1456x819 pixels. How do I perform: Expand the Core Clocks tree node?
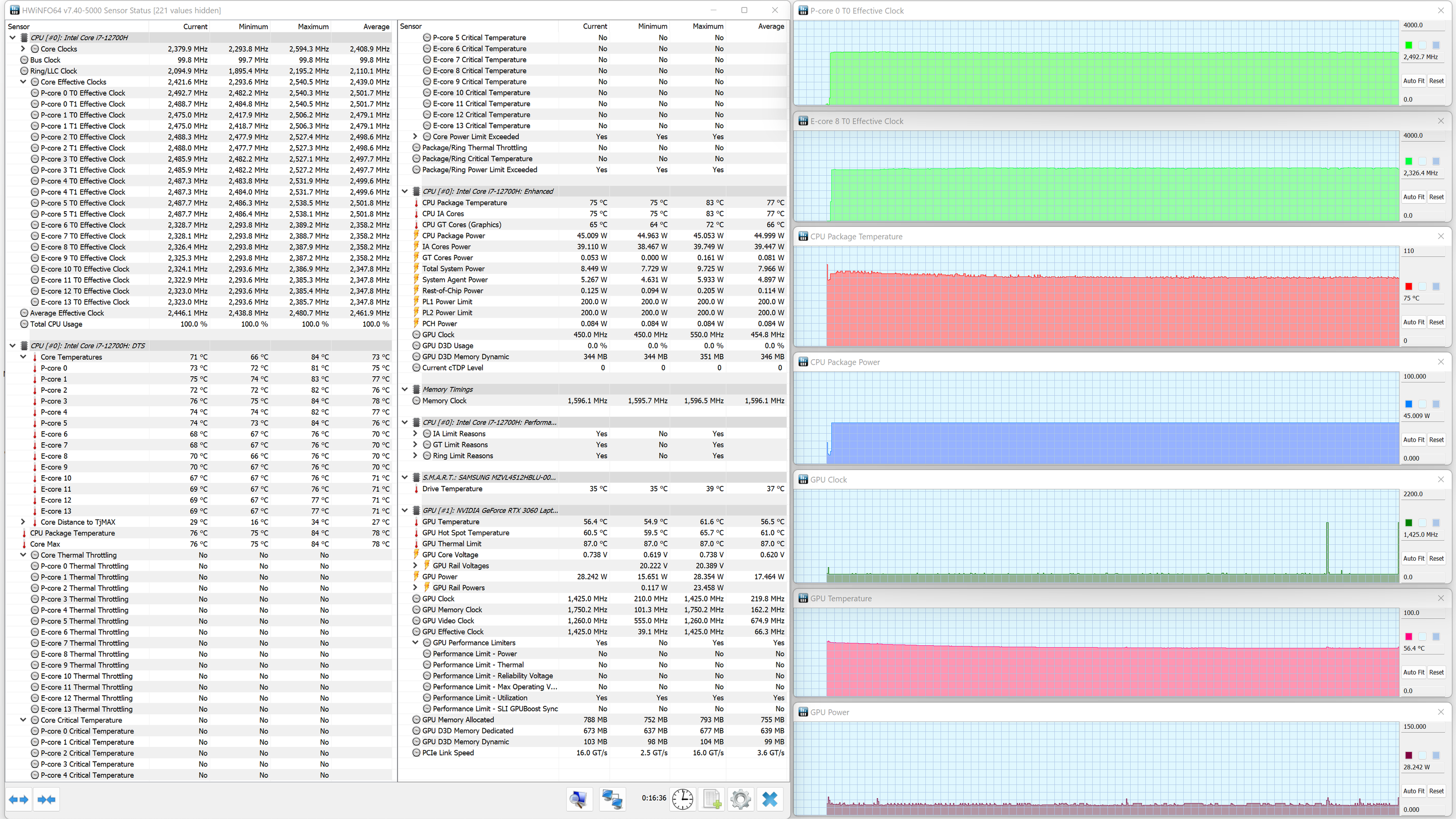(23, 49)
